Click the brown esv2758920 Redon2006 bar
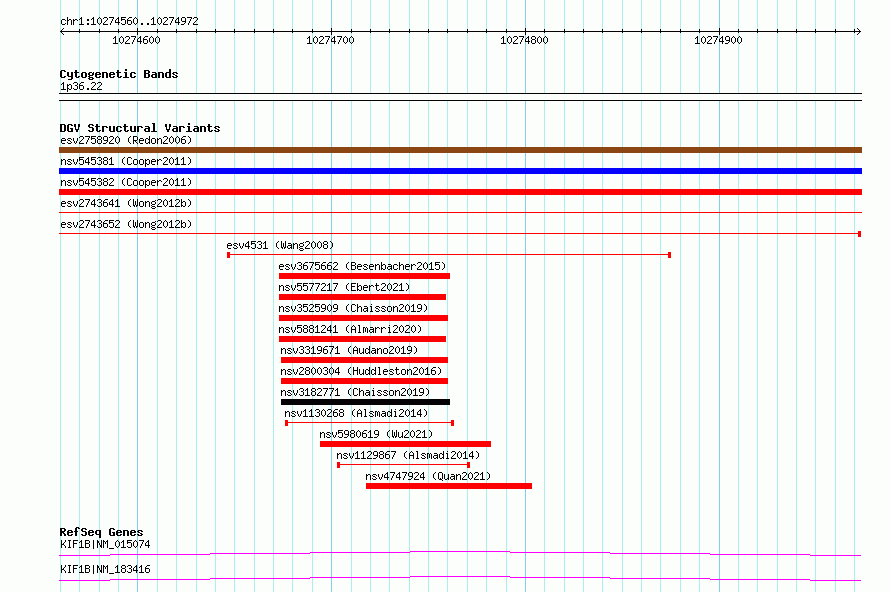 click(x=460, y=150)
